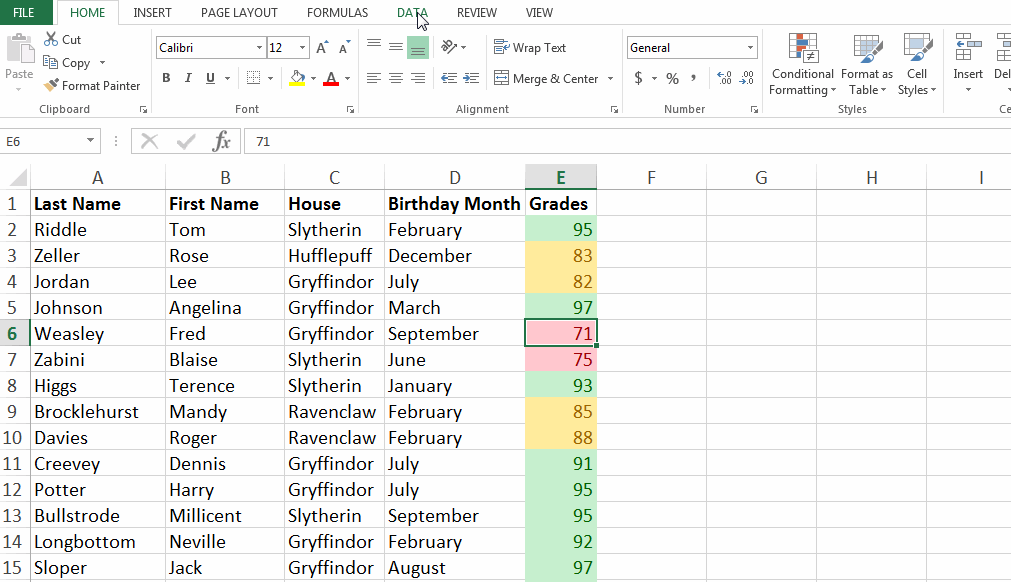This screenshot has height=582, width=1011.
Task: Click the Cut scissors icon
Action: point(51,40)
